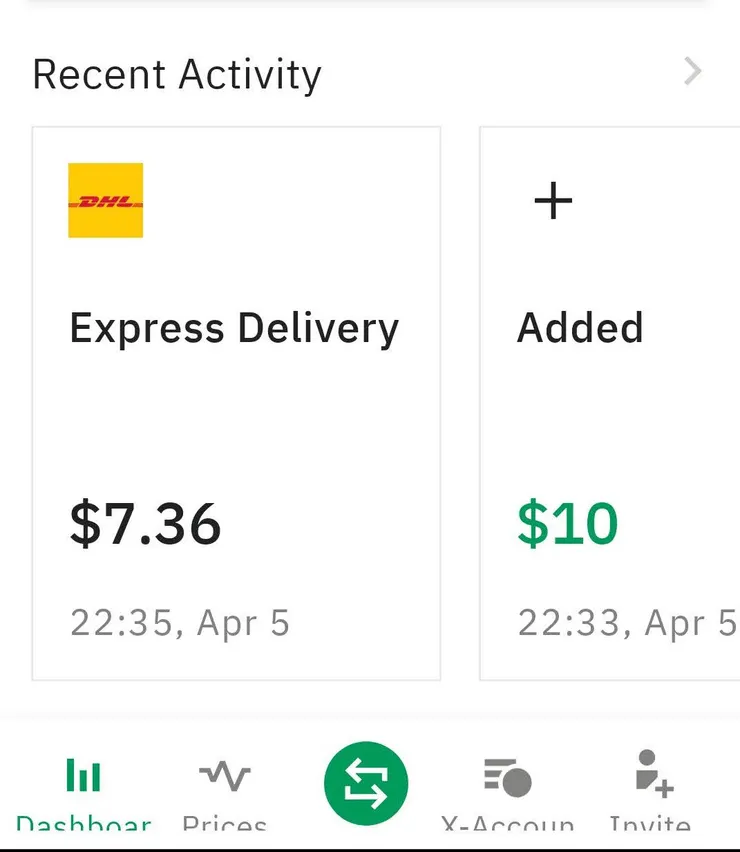Tap the green exchange arrows button
Screen dimensions: 740x852
[366, 783]
